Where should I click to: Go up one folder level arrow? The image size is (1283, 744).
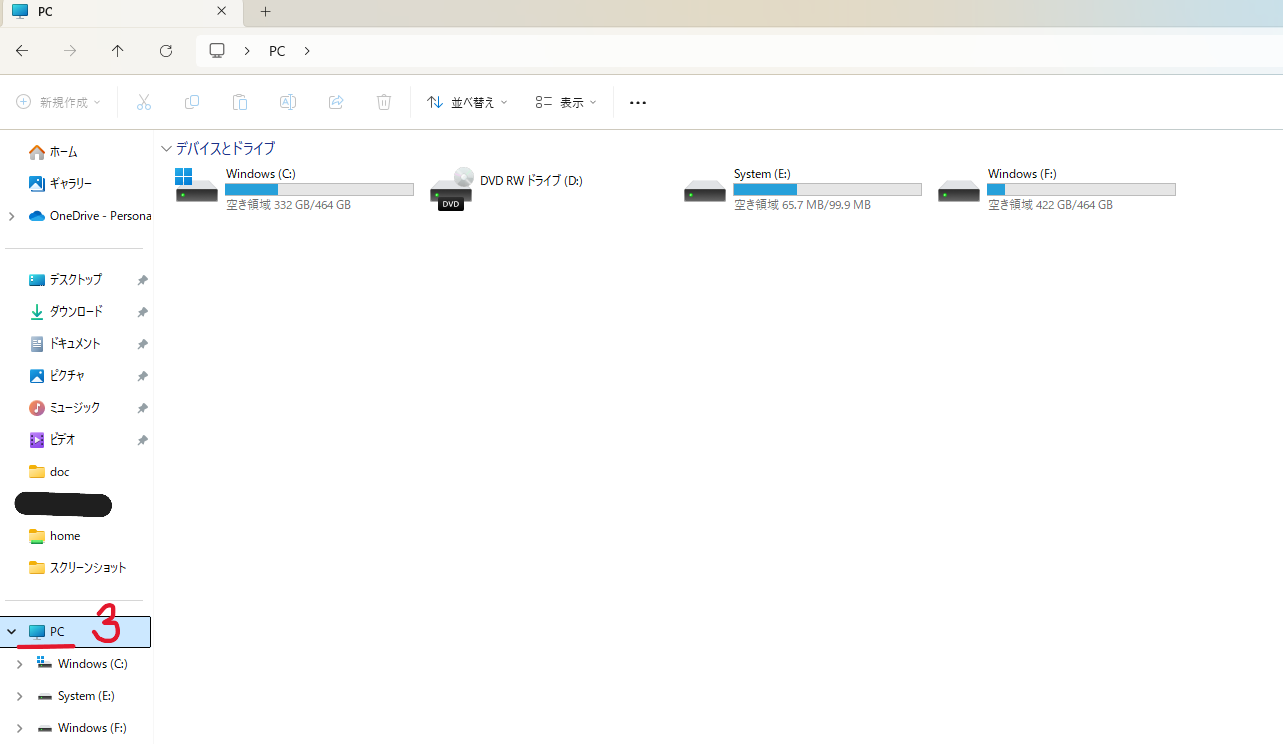pos(118,51)
